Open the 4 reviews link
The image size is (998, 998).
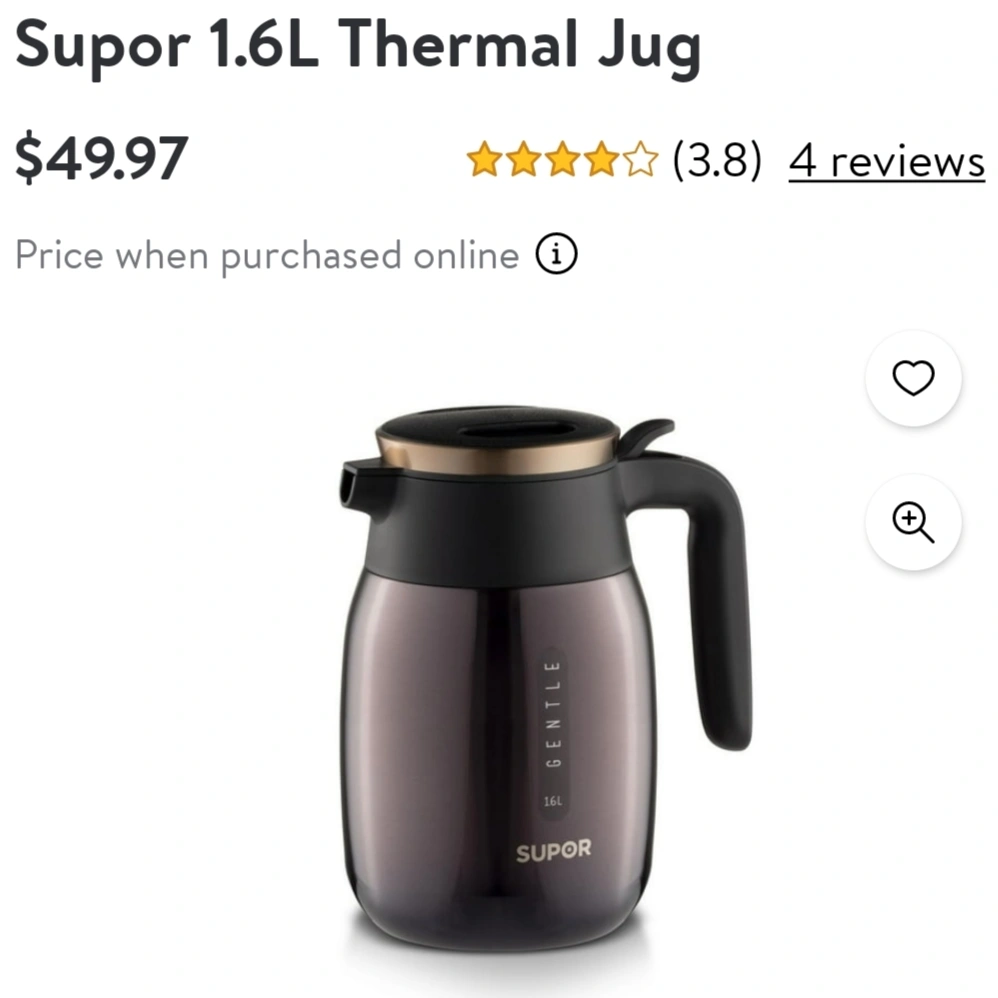pyautogui.click(x=887, y=162)
